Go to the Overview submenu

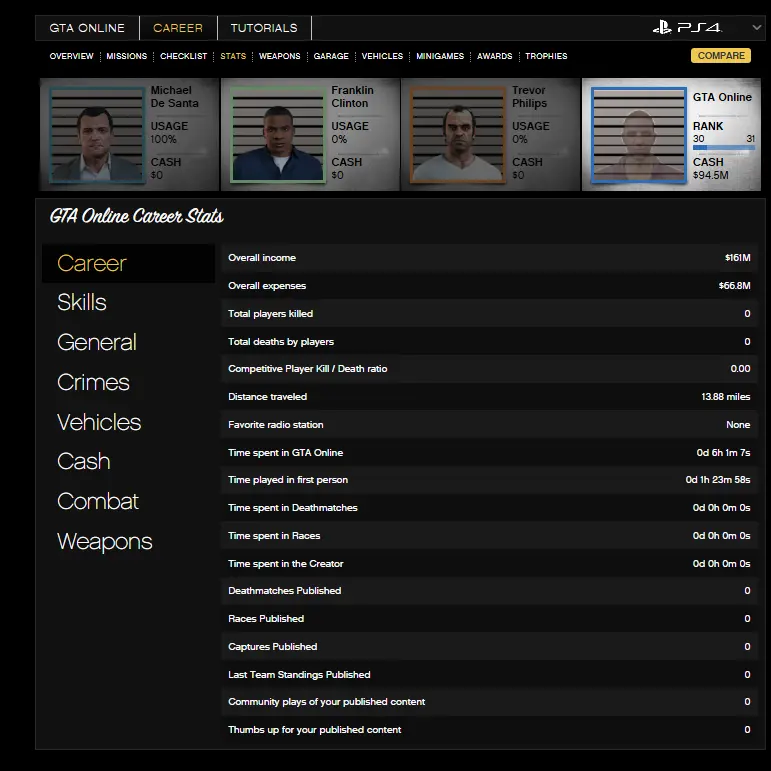click(71, 56)
